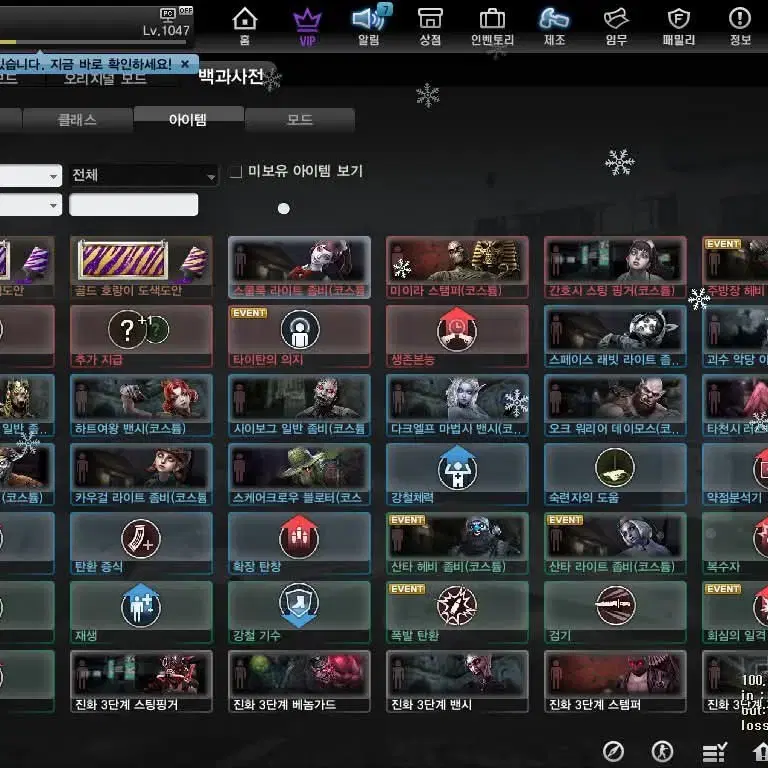Viewport: 768px width, 768px height.
Task: Open 오크 워리어 데이모스 costume card
Action: pos(615,405)
